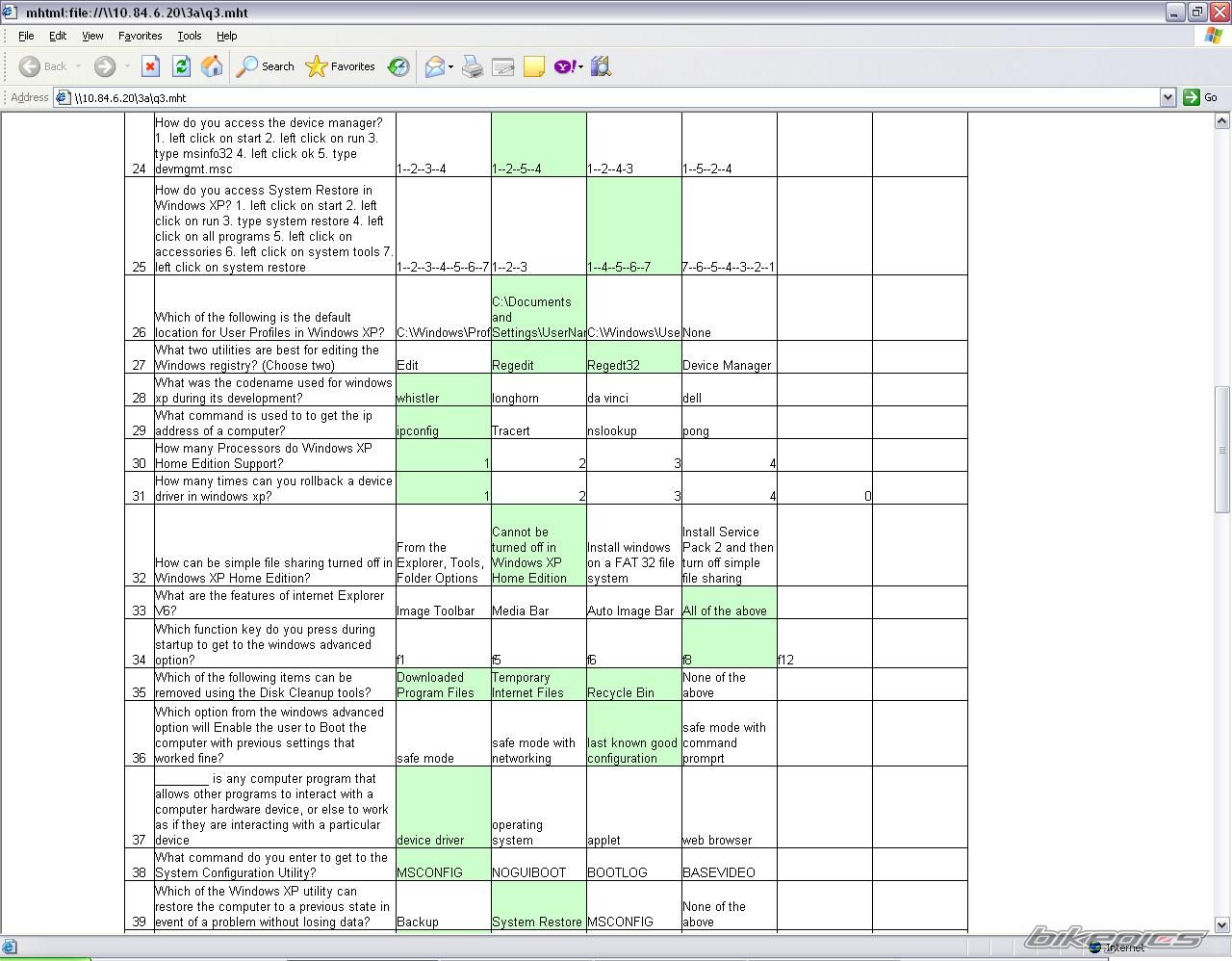This screenshot has width=1232, height=961.
Task: Open the Favorites pane
Action: [x=340, y=66]
